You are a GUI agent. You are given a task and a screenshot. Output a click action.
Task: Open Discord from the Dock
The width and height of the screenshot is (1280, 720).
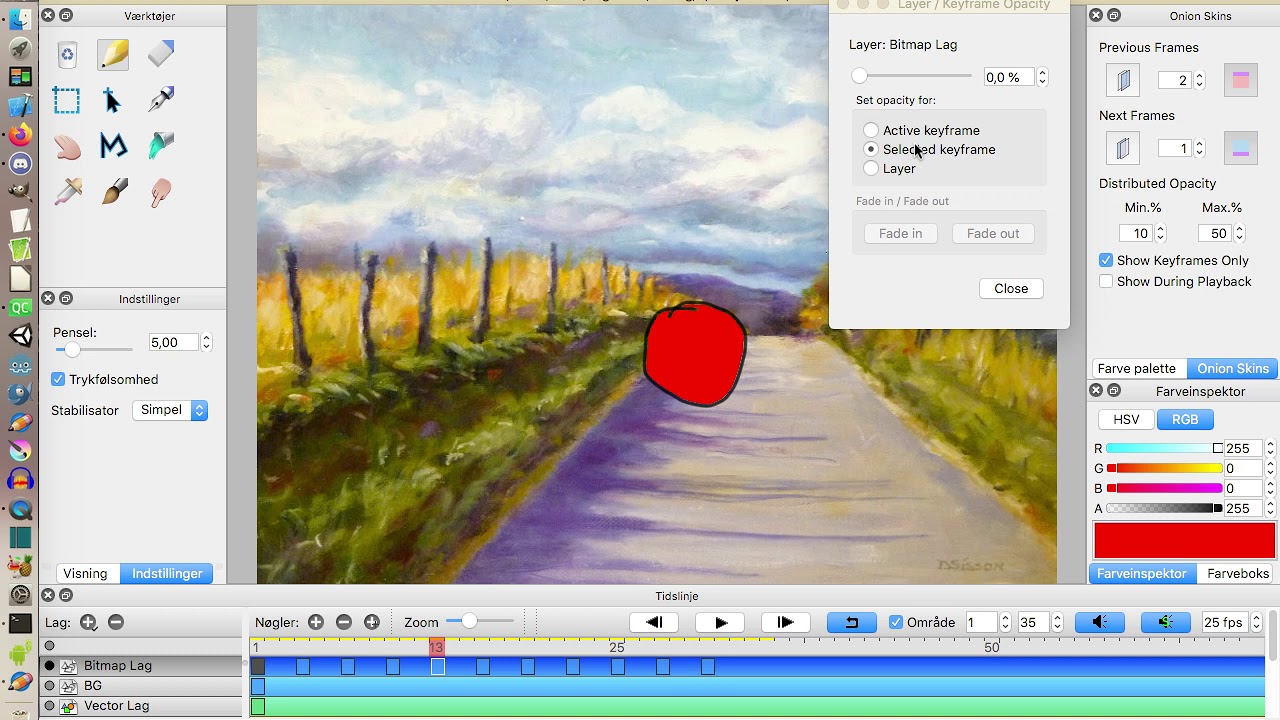click(x=20, y=163)
